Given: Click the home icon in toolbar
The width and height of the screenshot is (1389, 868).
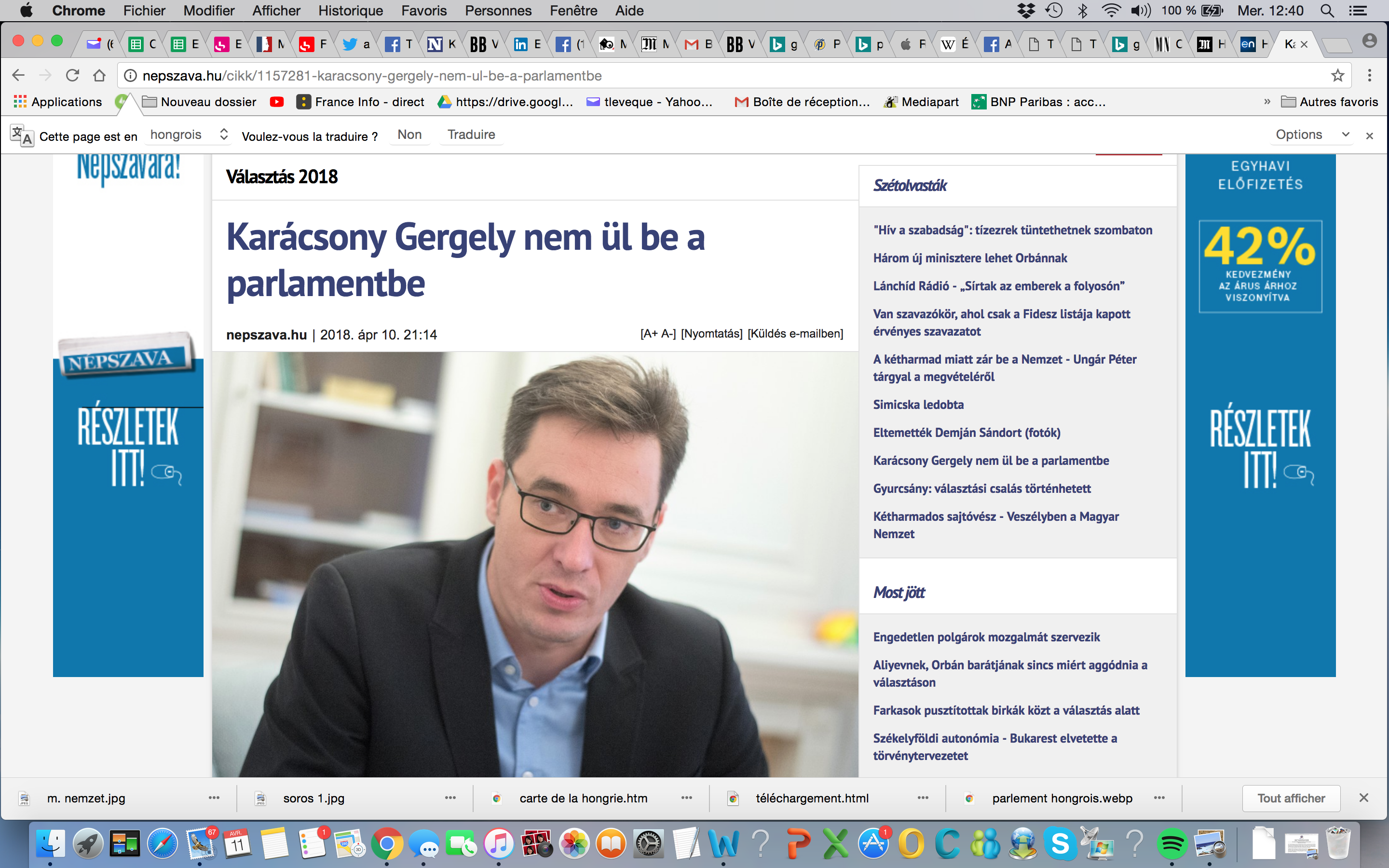Looking at the screenshot, I should tap(99, 75).
